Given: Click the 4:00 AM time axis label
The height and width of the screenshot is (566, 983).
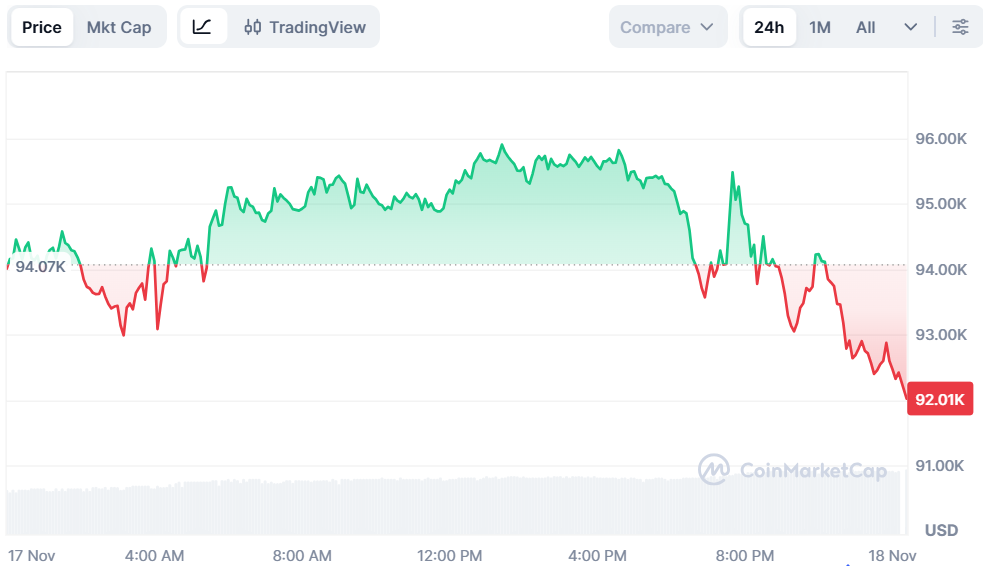Looking at the screenshot, I should pyautogui.click(x=154, y=555).
